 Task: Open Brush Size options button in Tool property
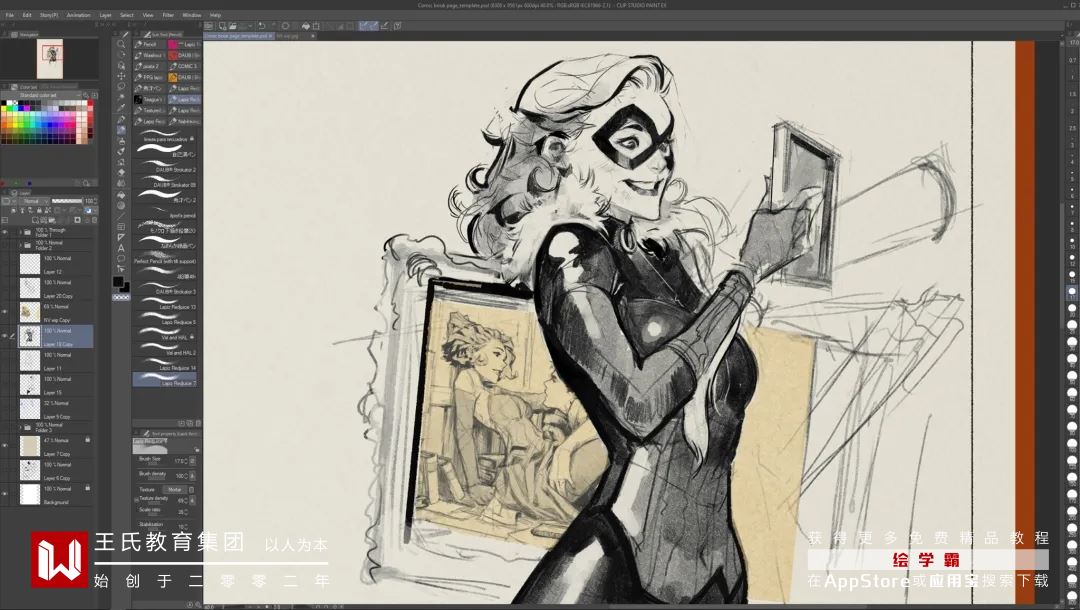coord(193,461)
